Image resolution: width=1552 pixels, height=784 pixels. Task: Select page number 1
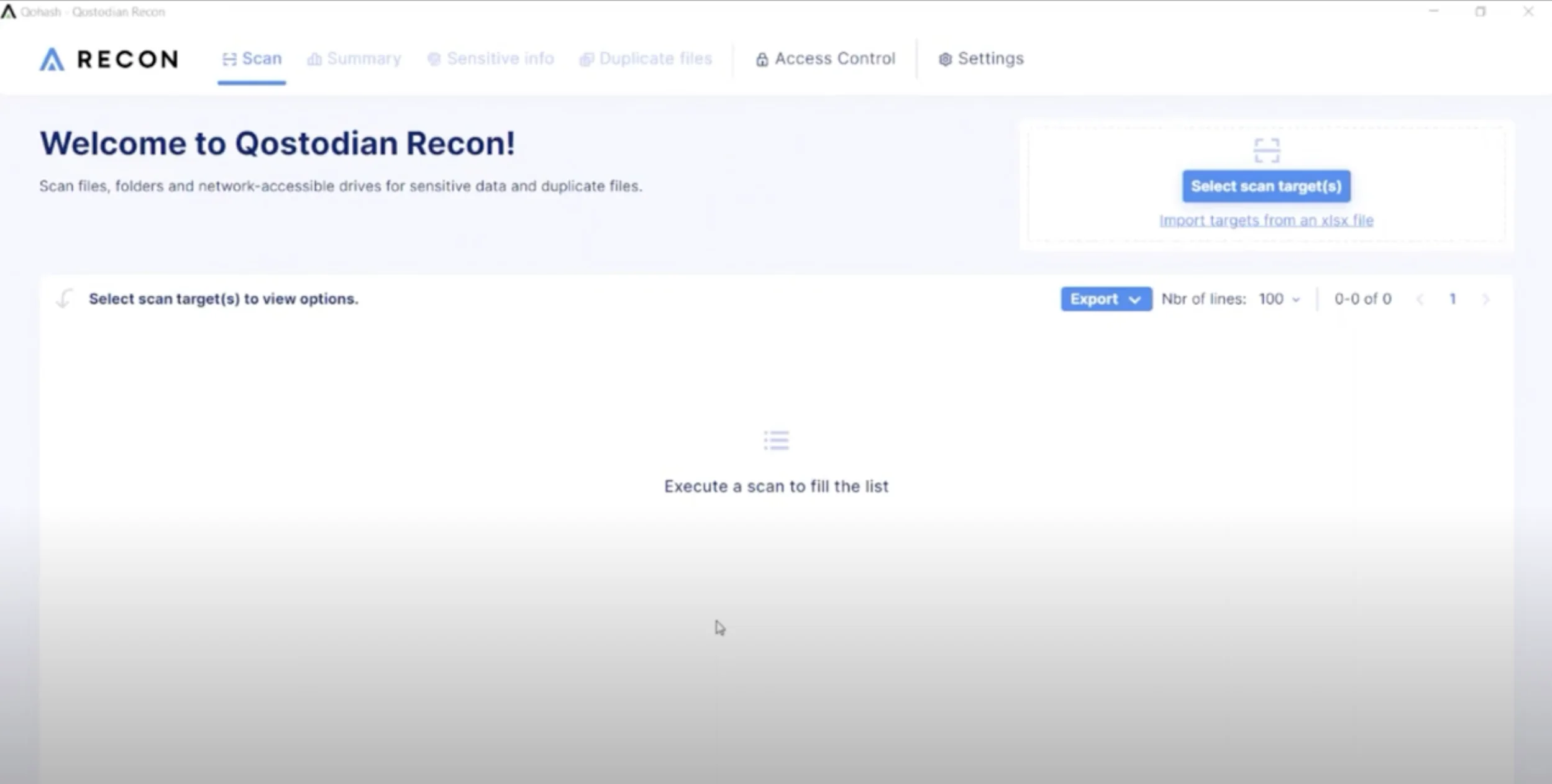[x=1453, y=299]
